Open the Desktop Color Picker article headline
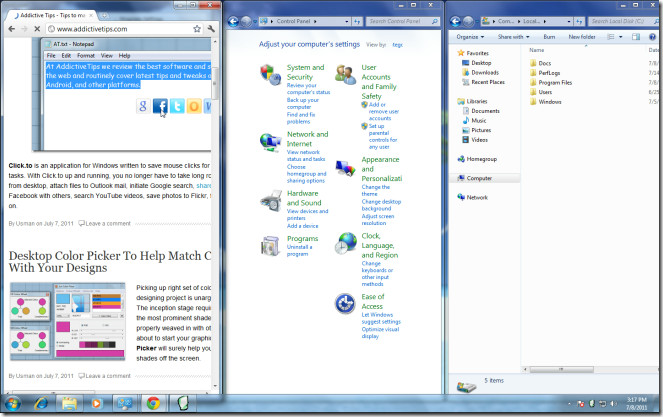Viewport: 663px width, 417px height. click(x=110, y=262)
